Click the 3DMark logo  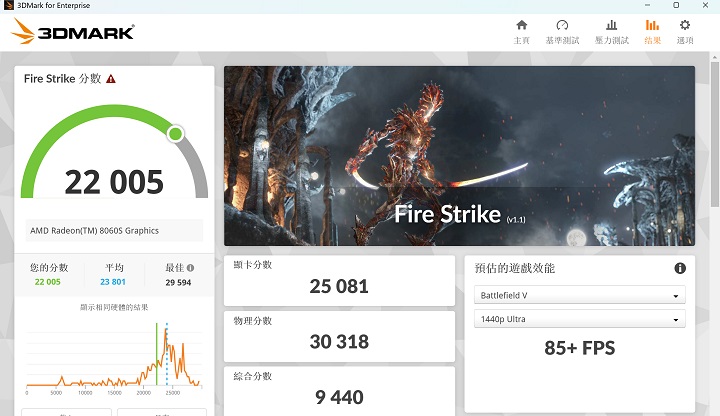tap(73, 32)
